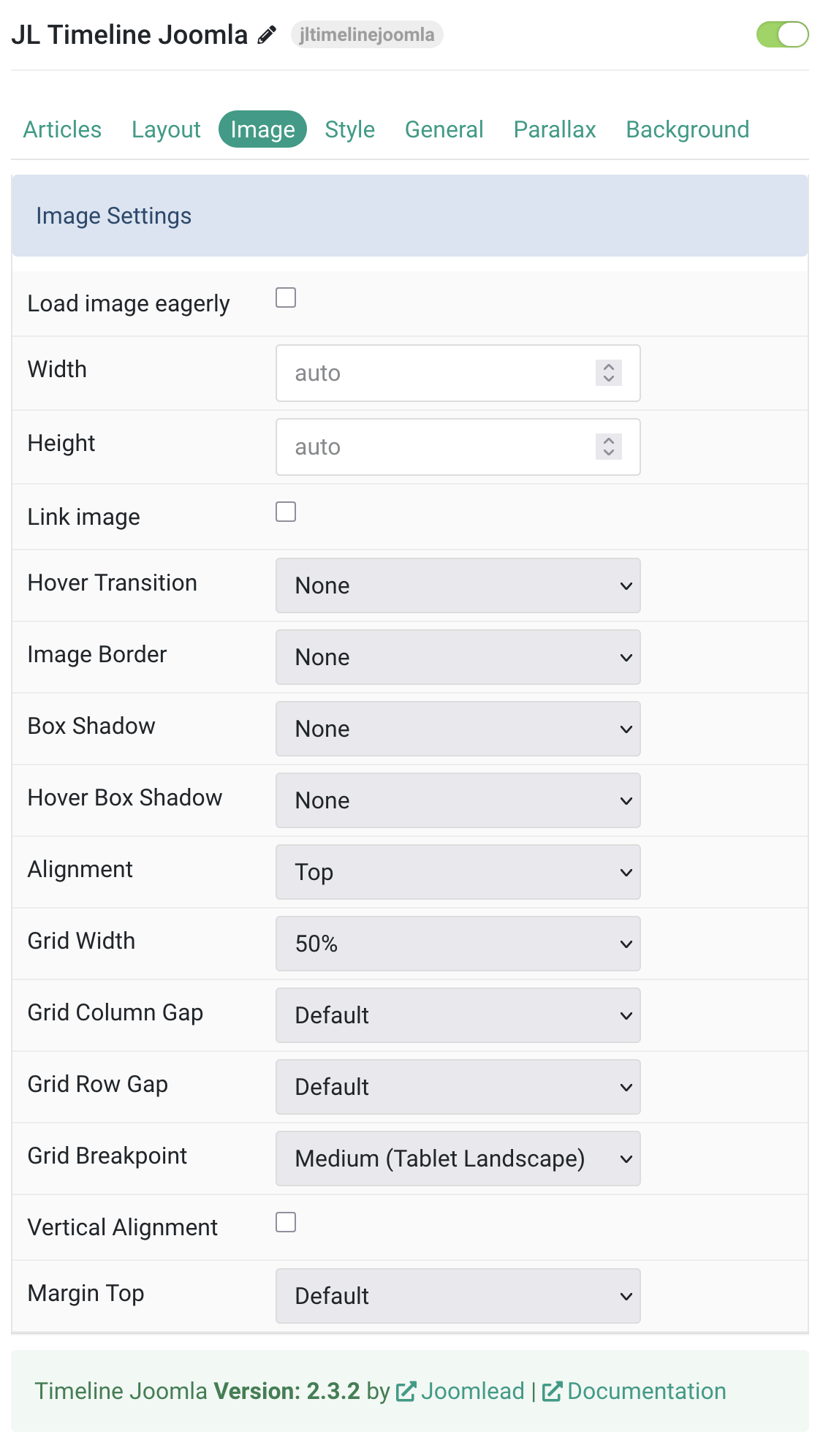
Task: Open the Joomlead link
Action: tap(472, 1391)
